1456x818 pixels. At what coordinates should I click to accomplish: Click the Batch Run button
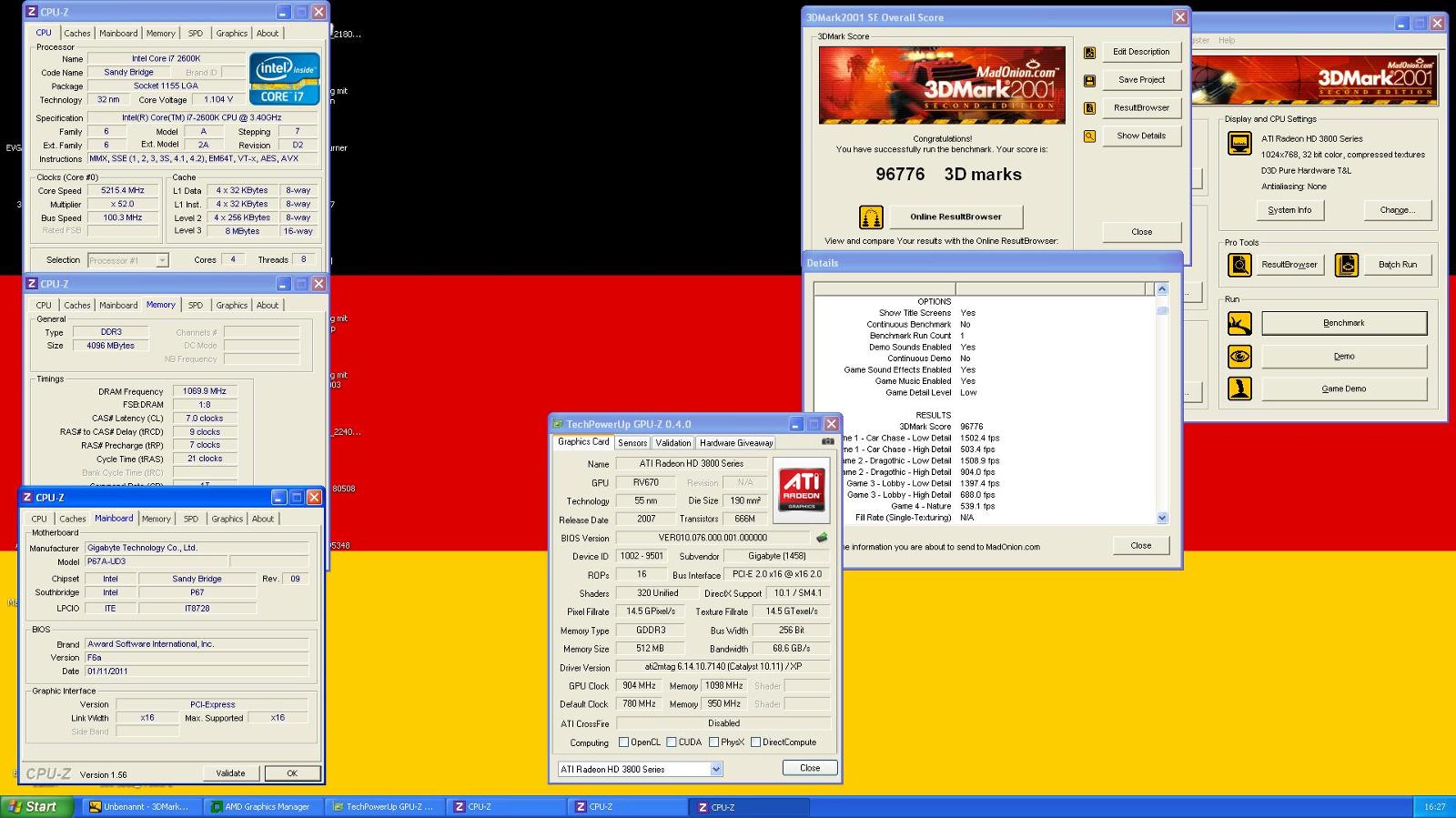pyautogui.click(x=1397, y=265)
